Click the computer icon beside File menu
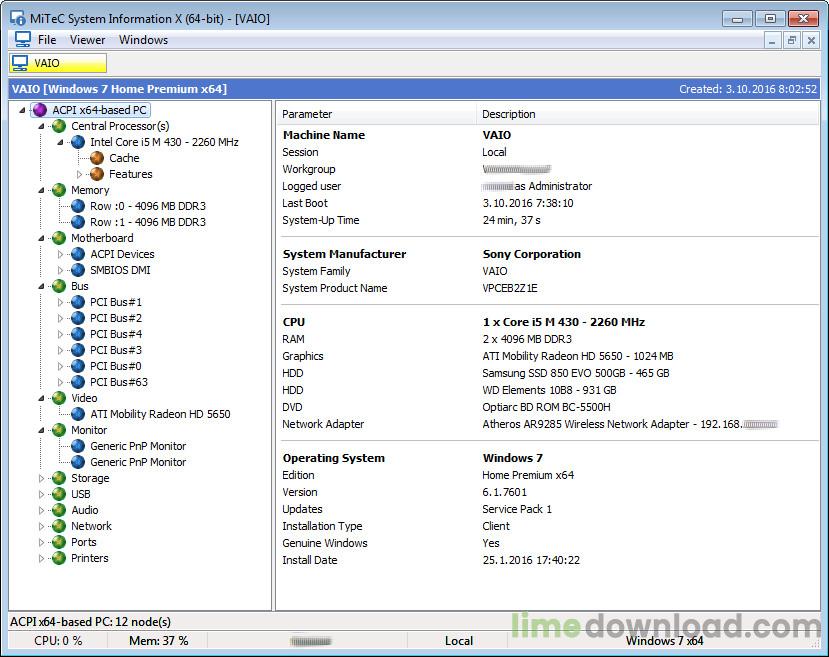 tap(22, 40)
